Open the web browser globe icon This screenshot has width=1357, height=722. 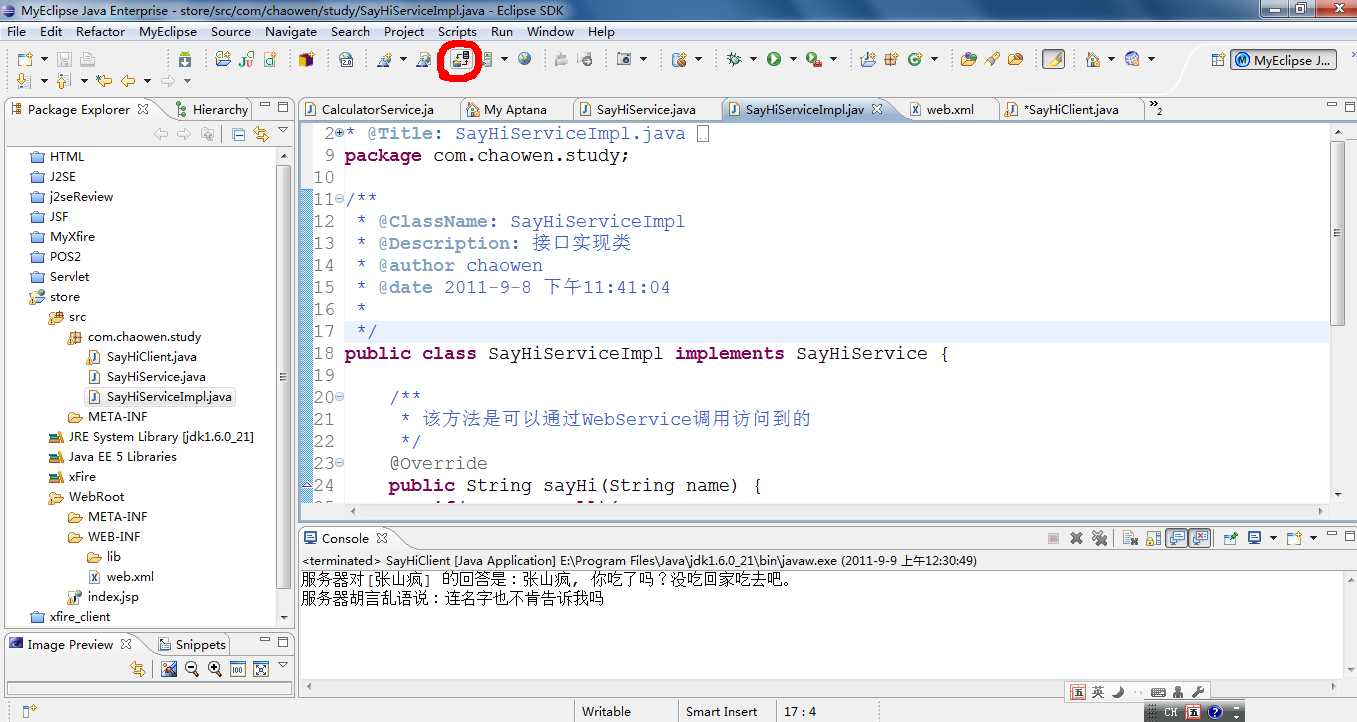(x=524, y=60)
